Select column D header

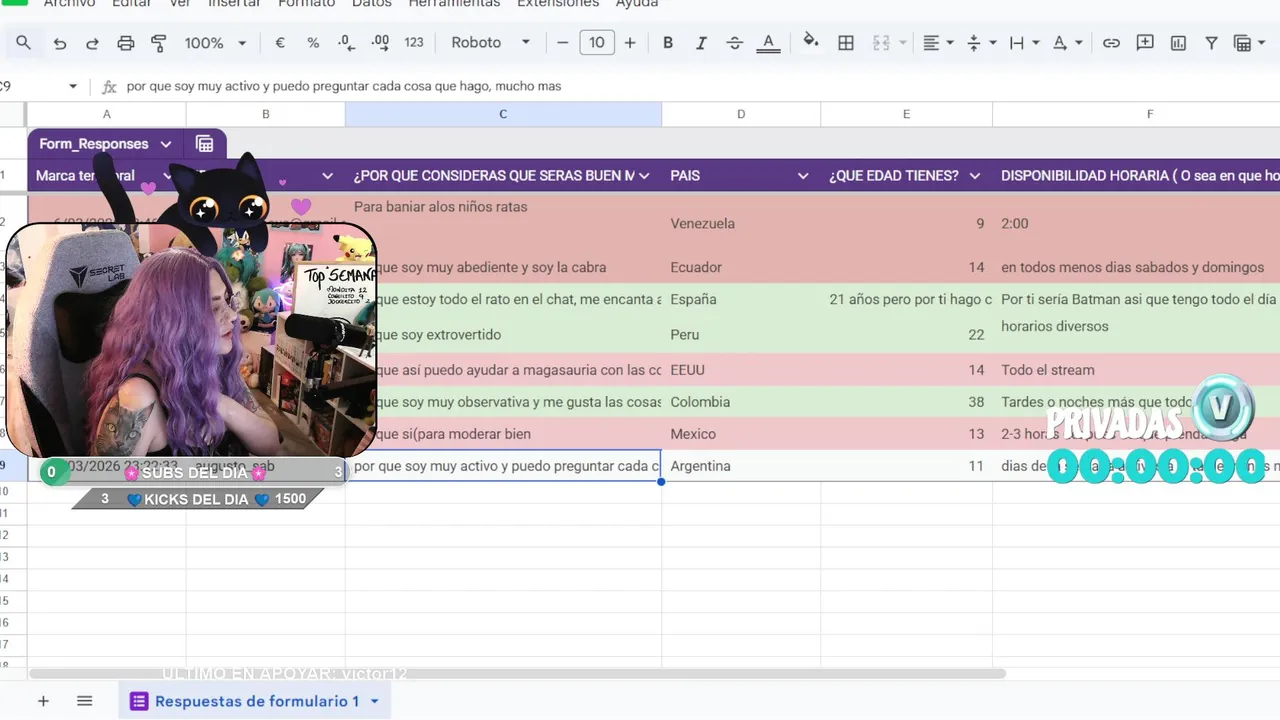(x=741, y=114)
